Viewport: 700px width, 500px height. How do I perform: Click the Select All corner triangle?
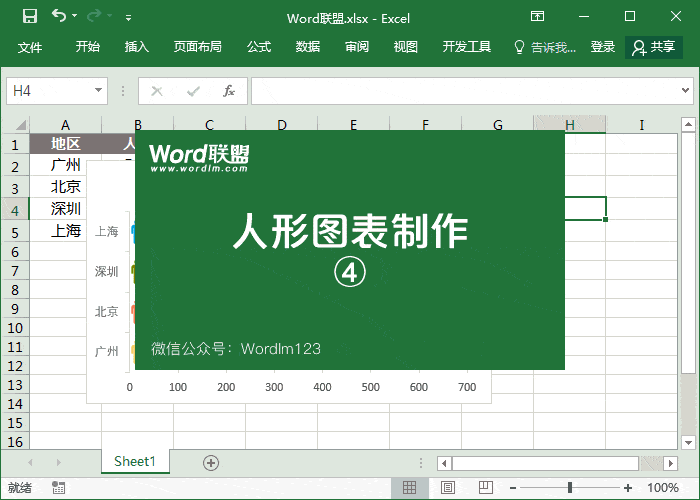pyautogui.click(x=21, y=125)
